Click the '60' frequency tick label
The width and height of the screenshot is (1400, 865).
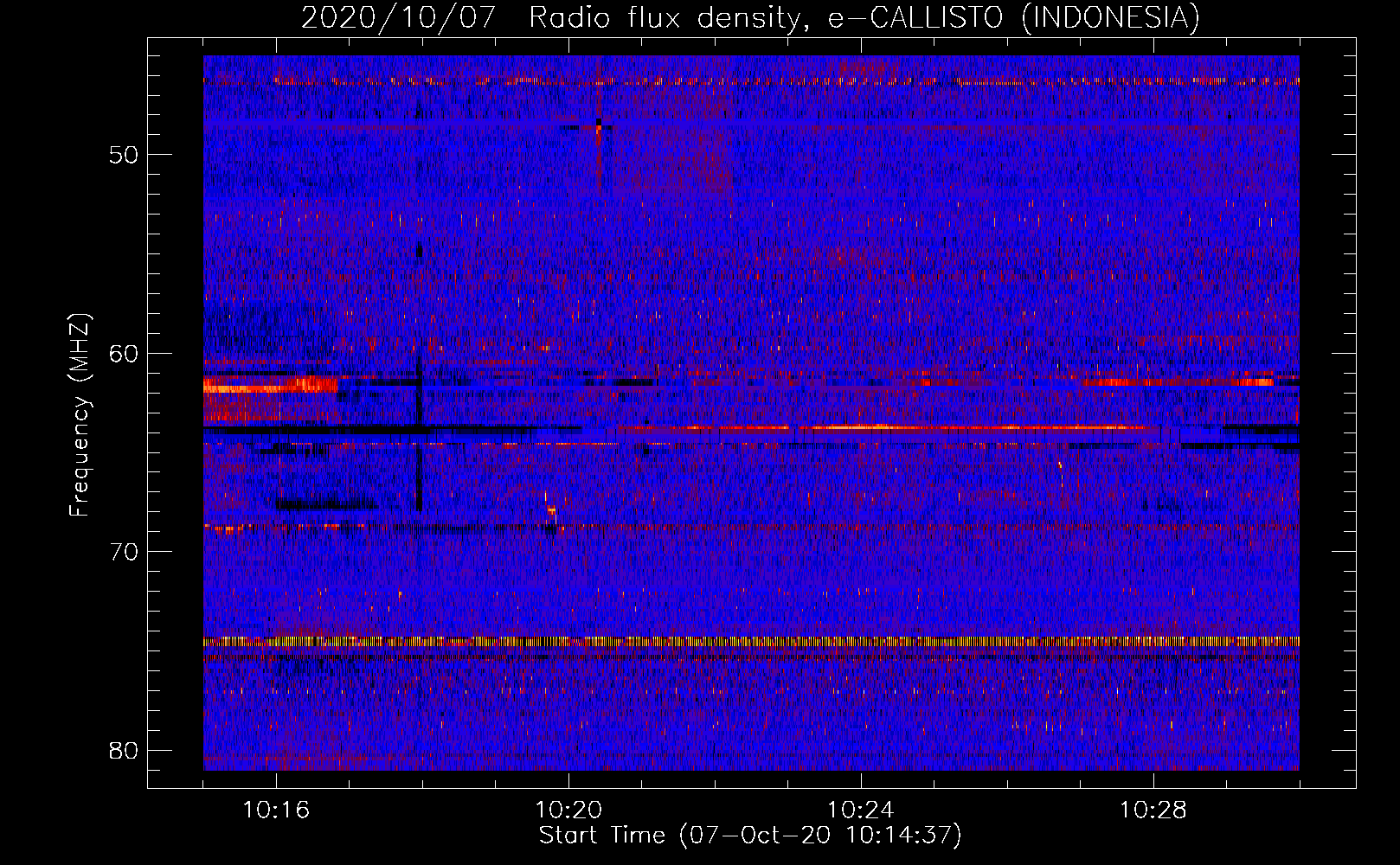[124, 353]
